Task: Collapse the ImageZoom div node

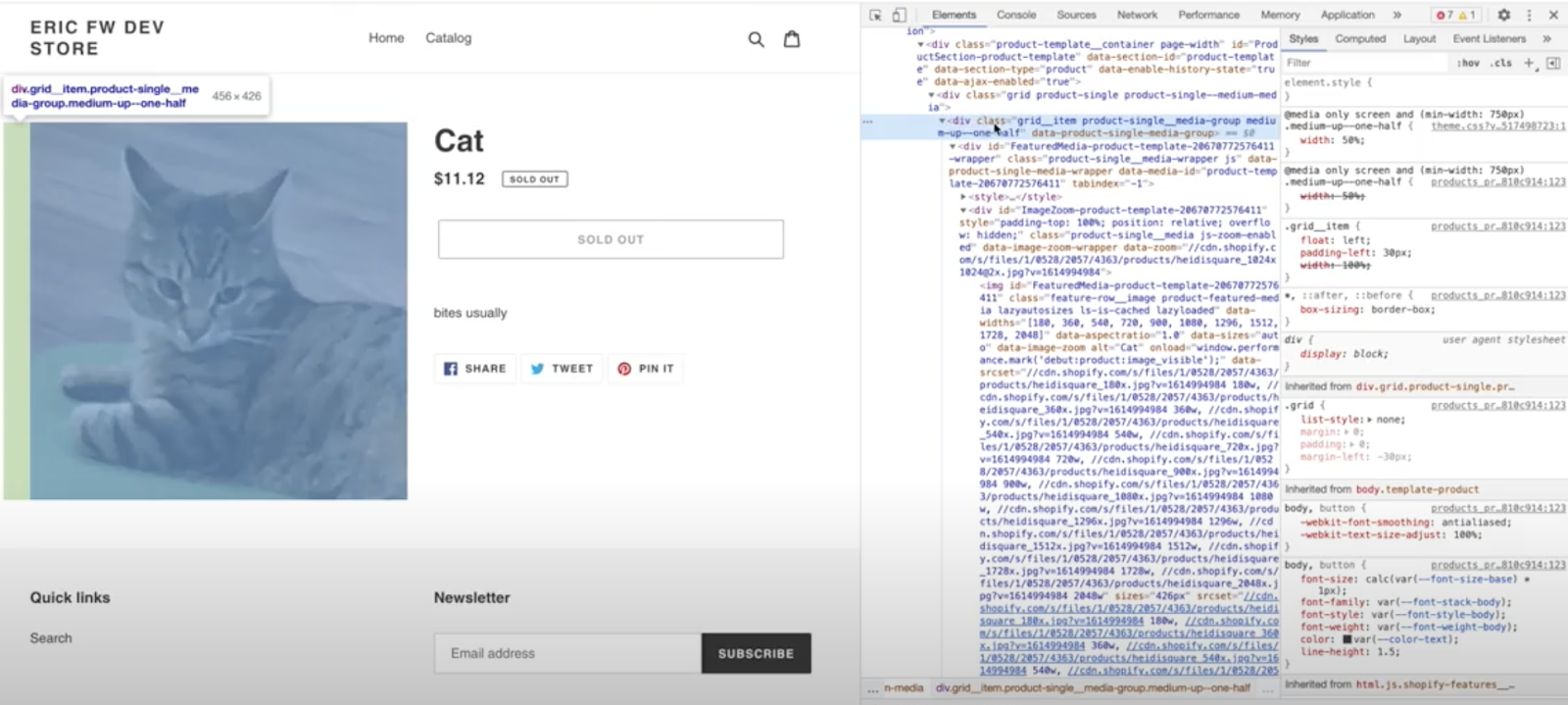Action: 962,211
